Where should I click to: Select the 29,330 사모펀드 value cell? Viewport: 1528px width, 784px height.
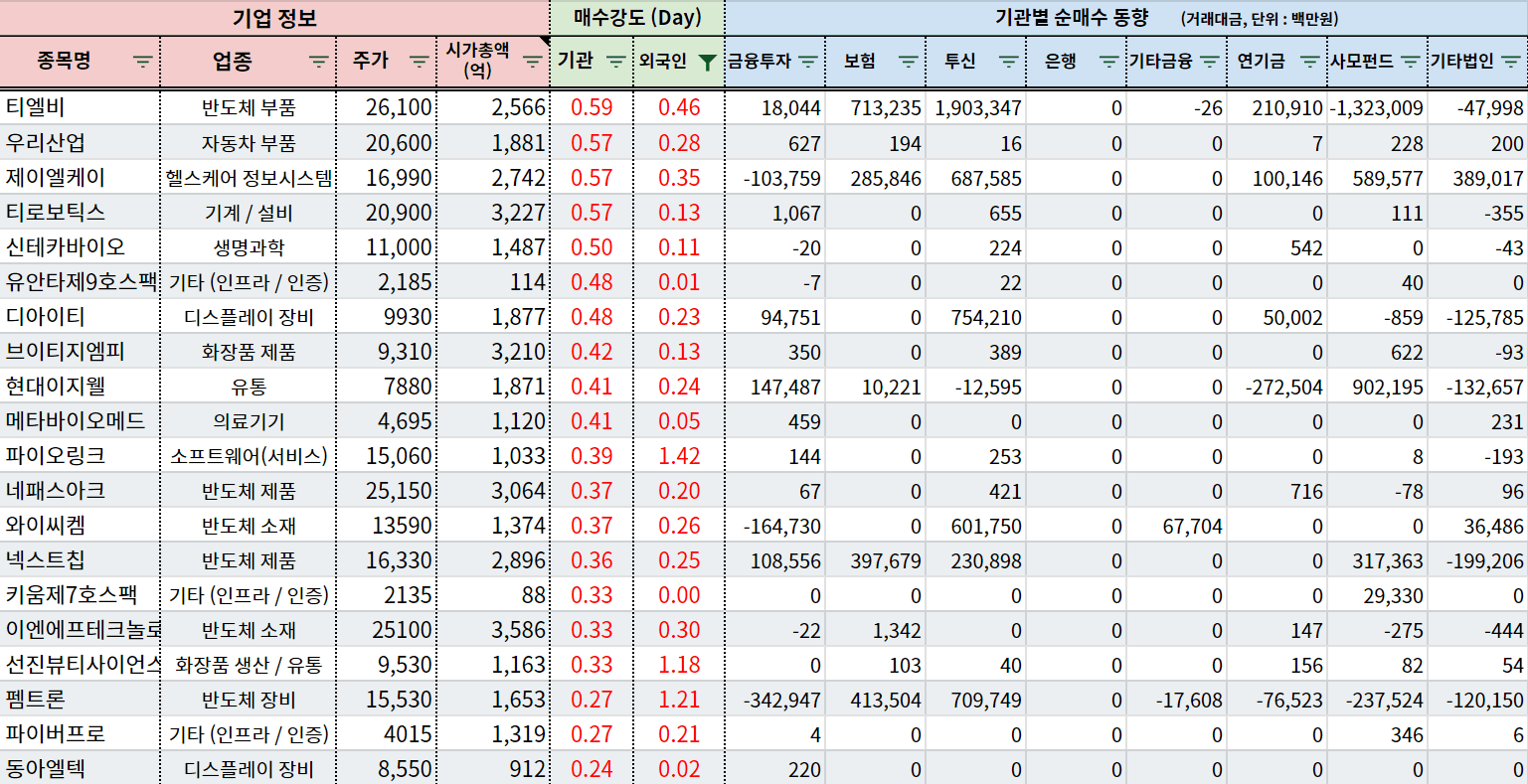click(x=1377, y=594)
